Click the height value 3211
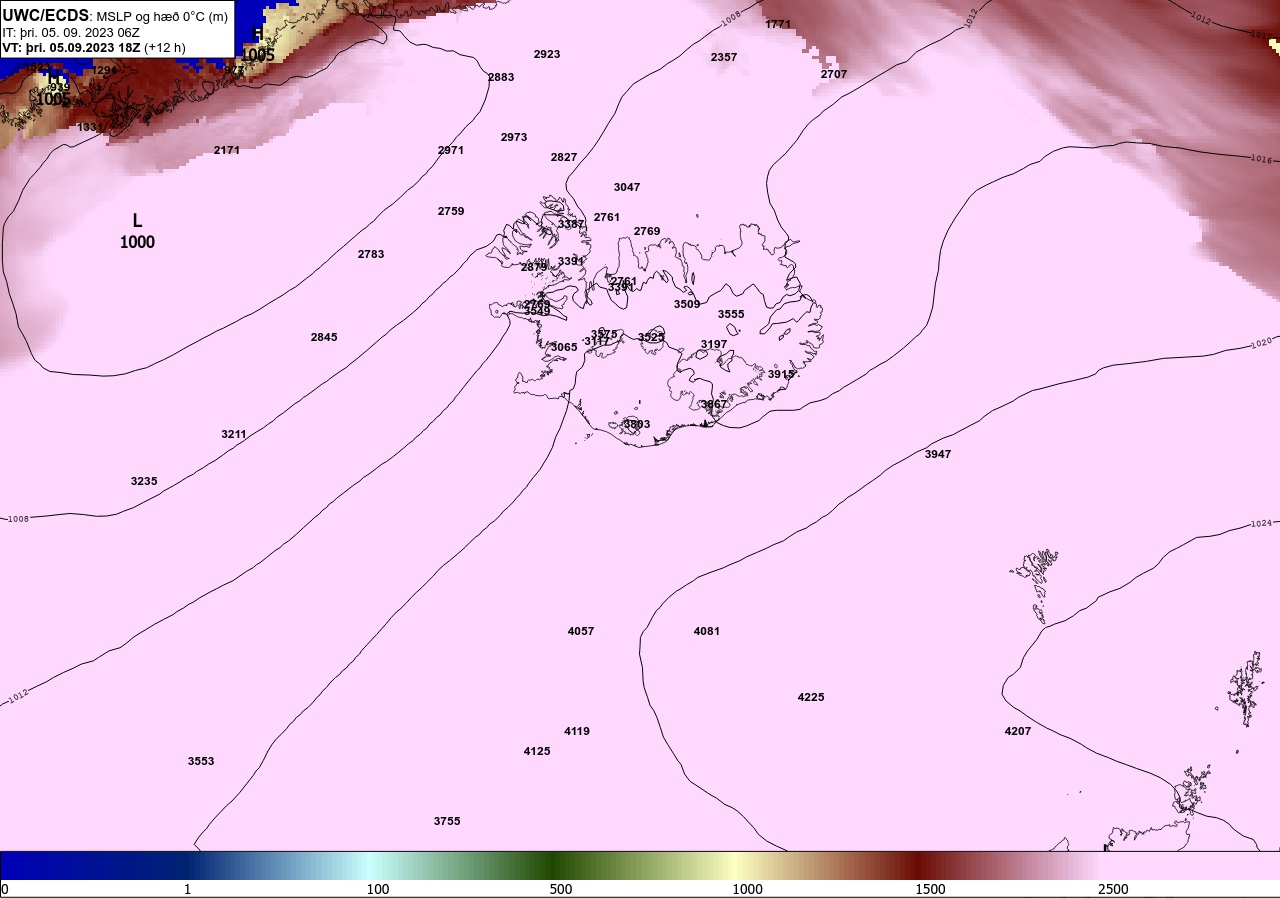 pyautogui.click(x=234, y=434)
